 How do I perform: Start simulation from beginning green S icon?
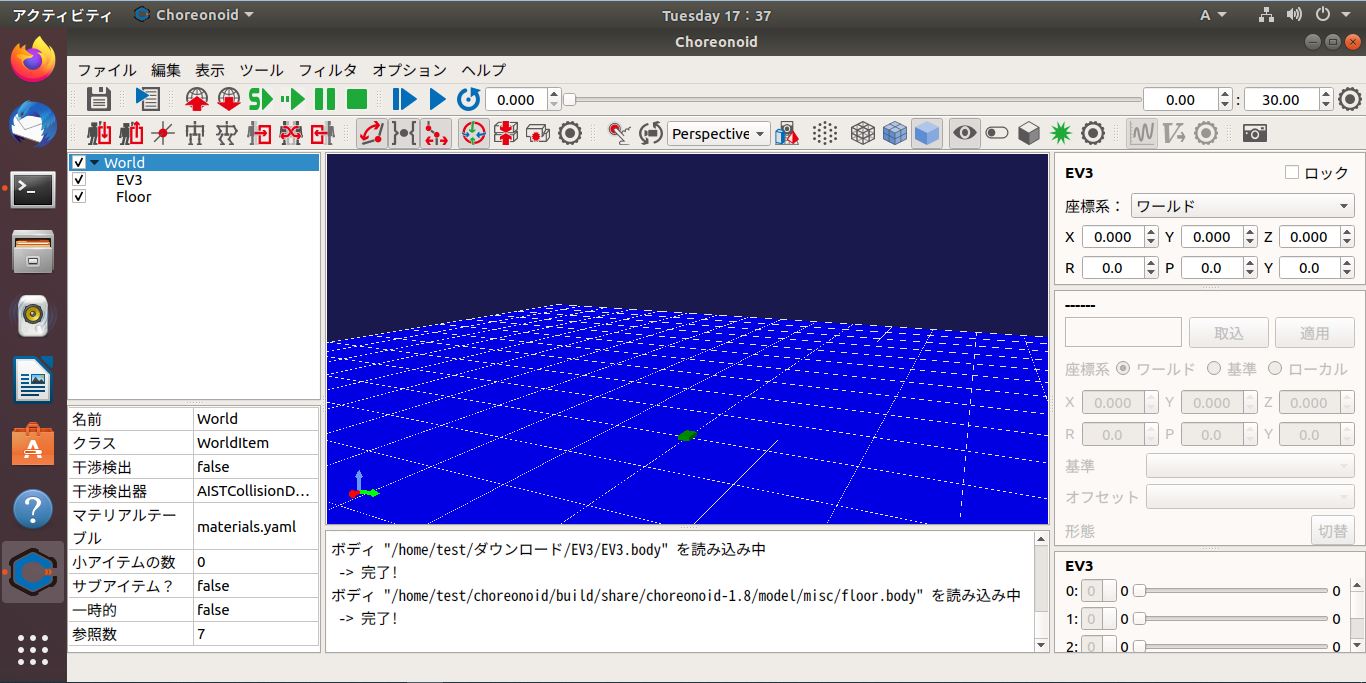(x=261, y=99)
